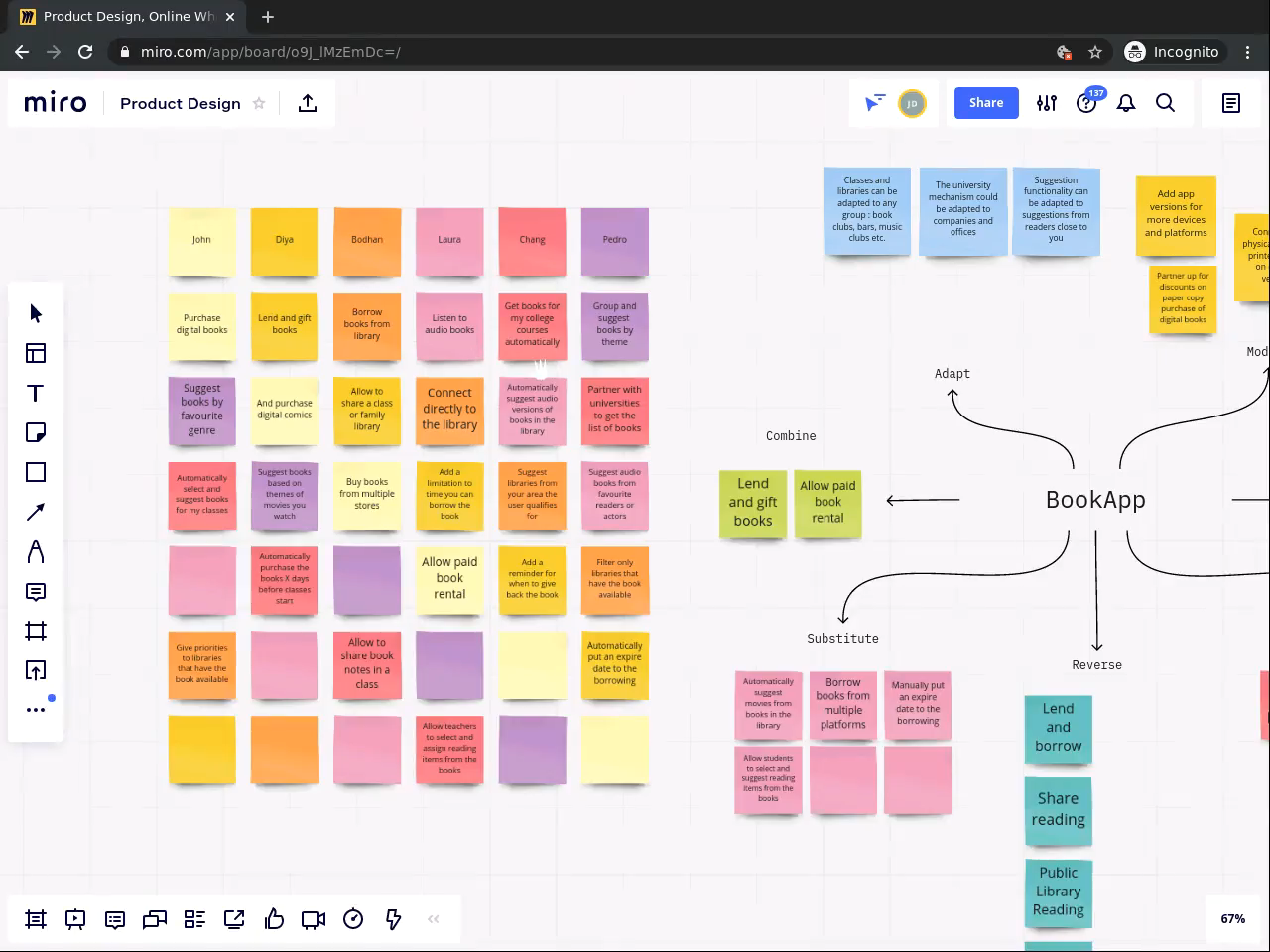Collapse the bottom toolbar with double chevron

pos(433,919)
